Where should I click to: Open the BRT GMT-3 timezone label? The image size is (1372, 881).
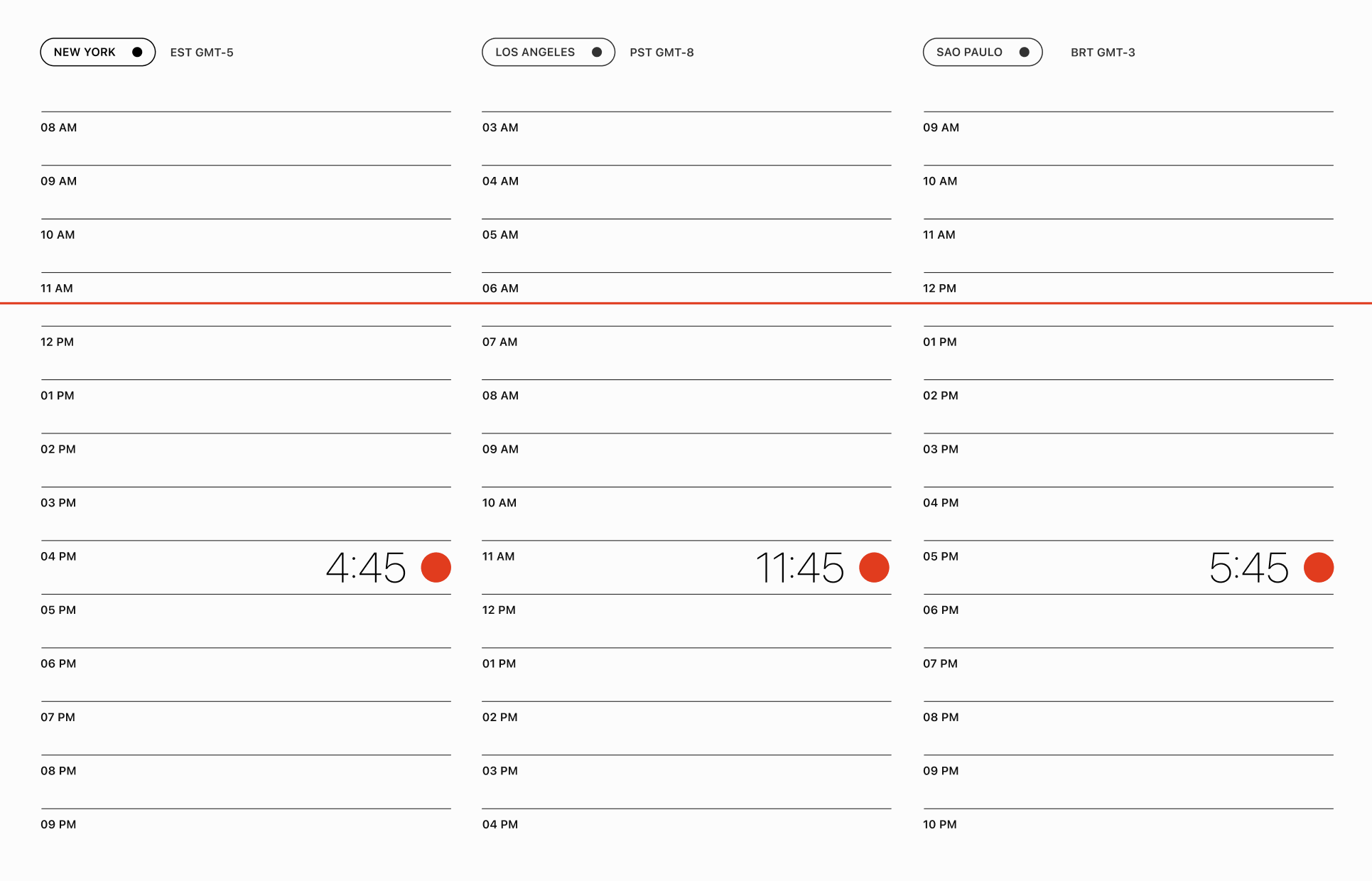(x=1103, y=53)
